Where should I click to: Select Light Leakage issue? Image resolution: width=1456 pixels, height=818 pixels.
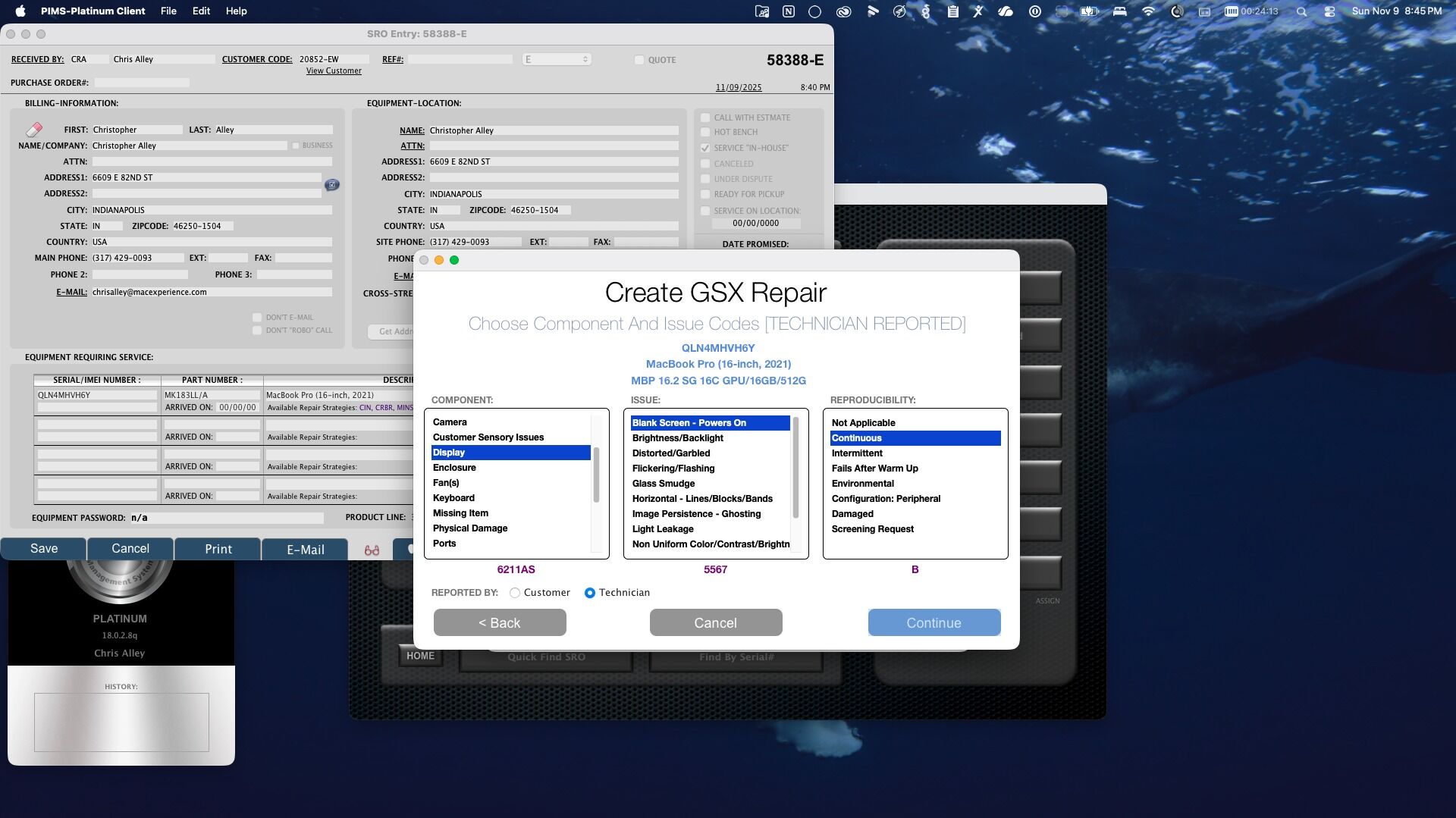pyautogui.click(x=711, y=529)
